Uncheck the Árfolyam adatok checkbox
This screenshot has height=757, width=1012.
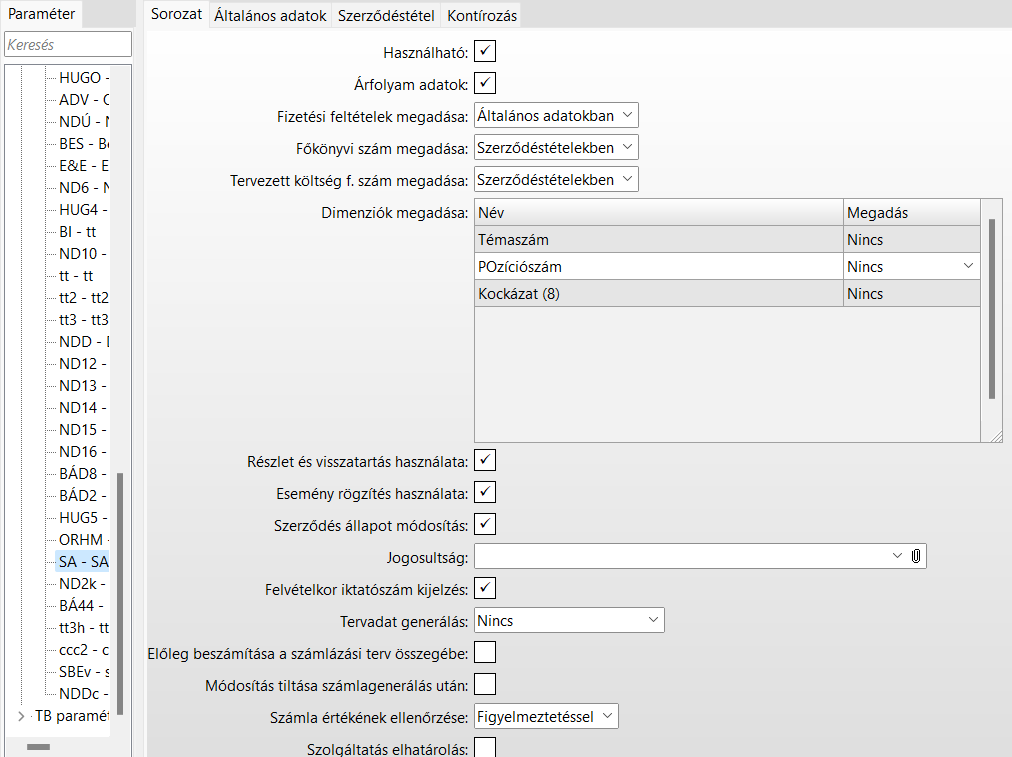click(485, 84)
